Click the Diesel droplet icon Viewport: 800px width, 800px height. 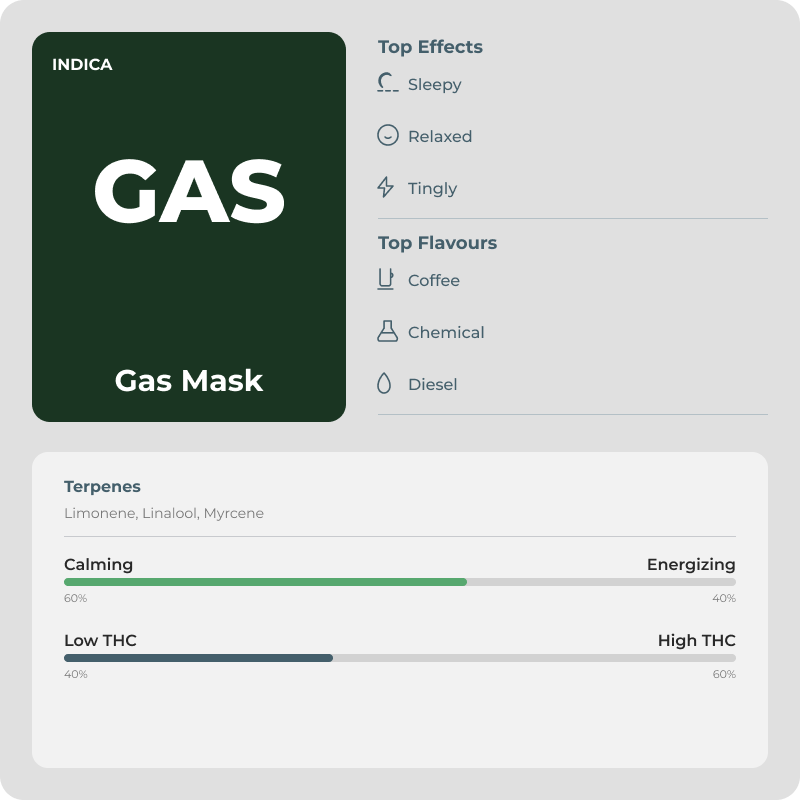(384, 383)
